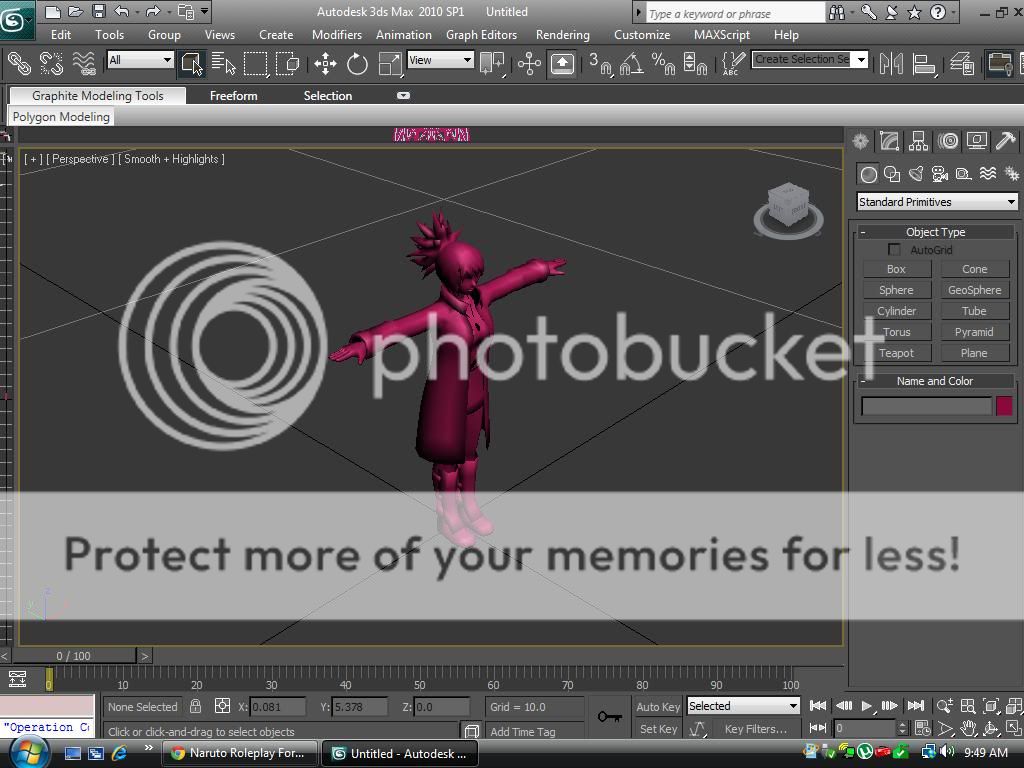The image size is (1024, 768).
Task: Activate the Select and Move tool
Action: click(325, 63)
